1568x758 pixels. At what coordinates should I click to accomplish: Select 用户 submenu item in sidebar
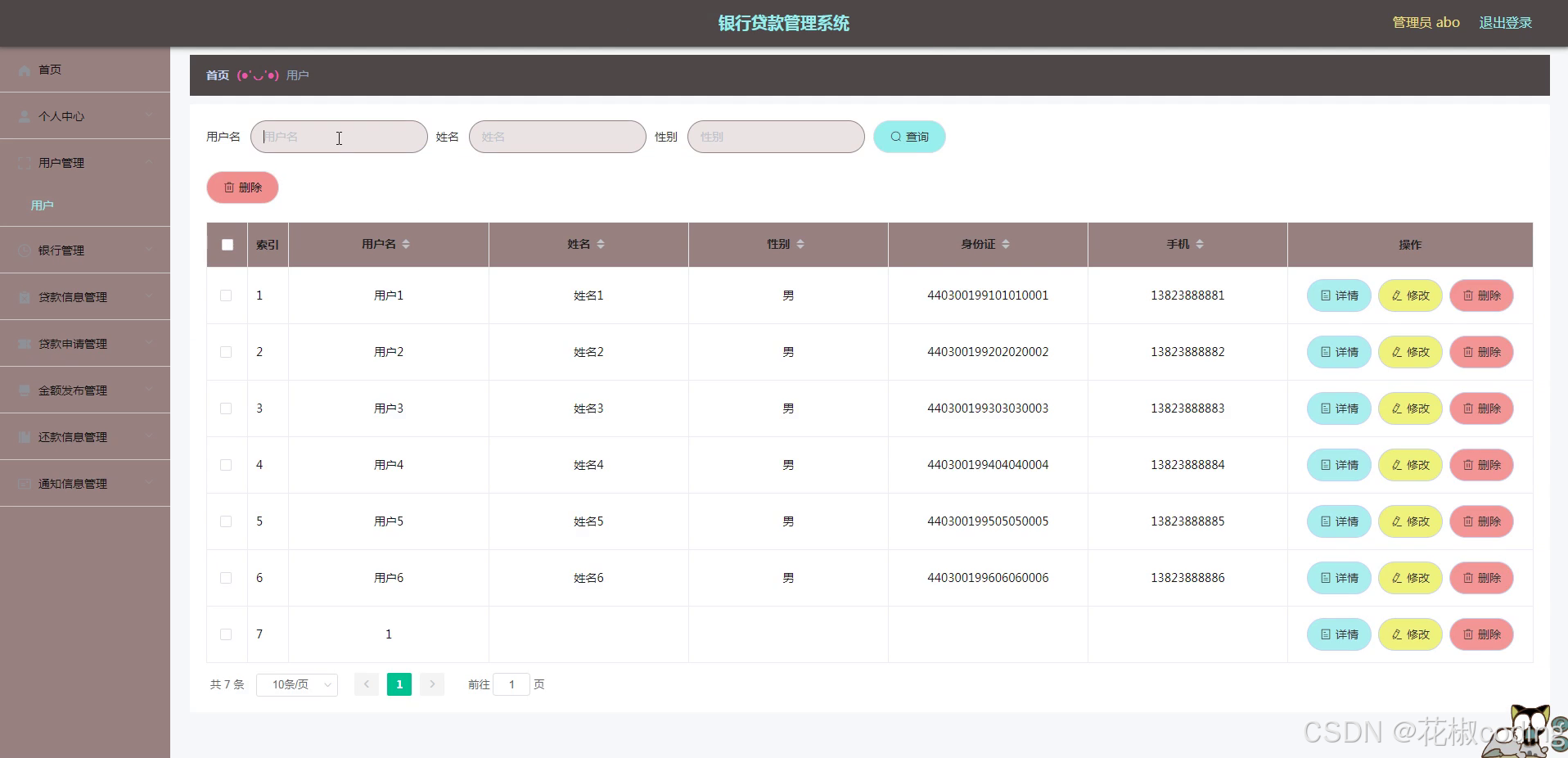85,205
